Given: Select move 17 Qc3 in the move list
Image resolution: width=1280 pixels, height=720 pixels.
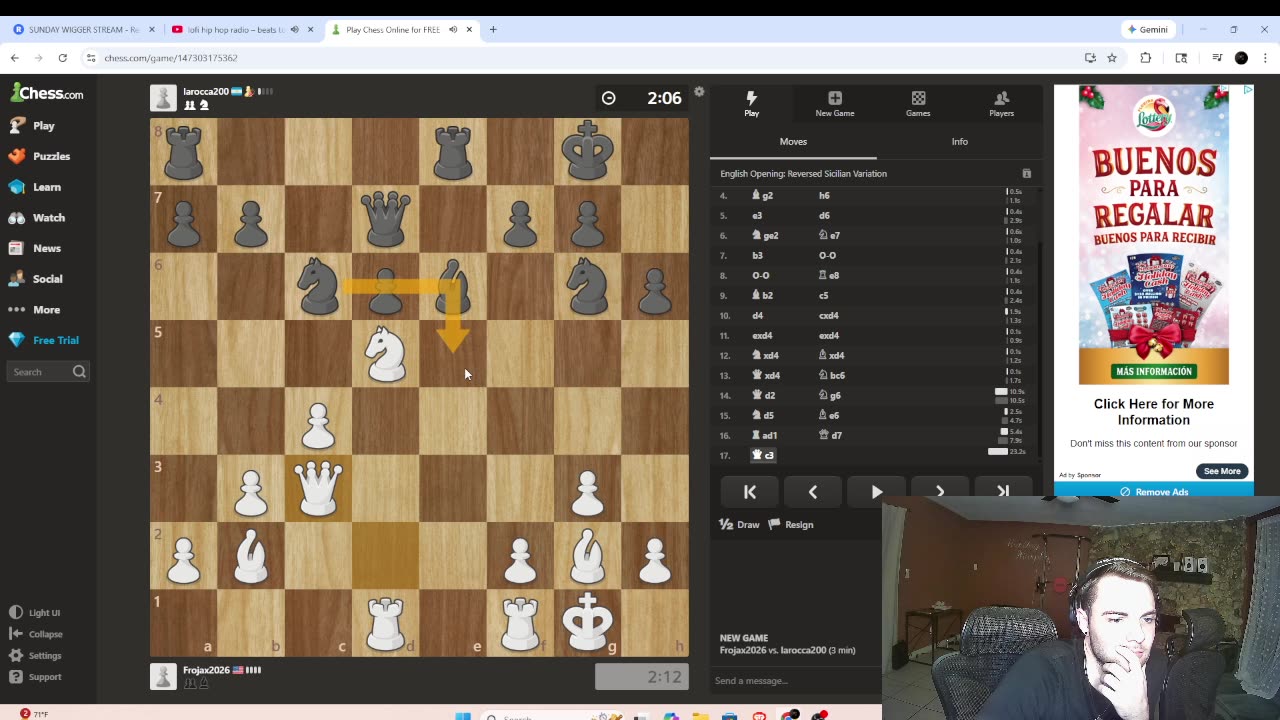Looking at the screenshot, I should [x=764, y=455].
